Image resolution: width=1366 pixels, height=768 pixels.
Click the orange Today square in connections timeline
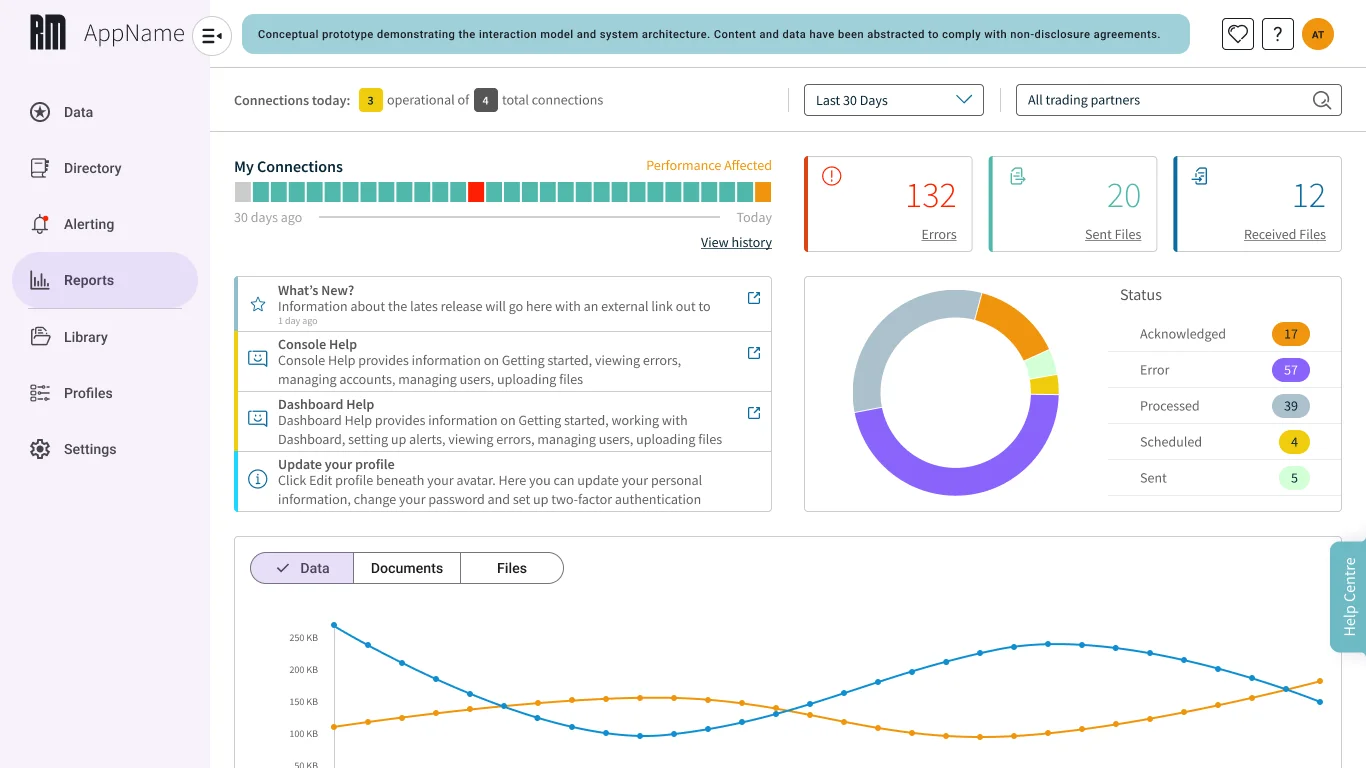point(763,192)
